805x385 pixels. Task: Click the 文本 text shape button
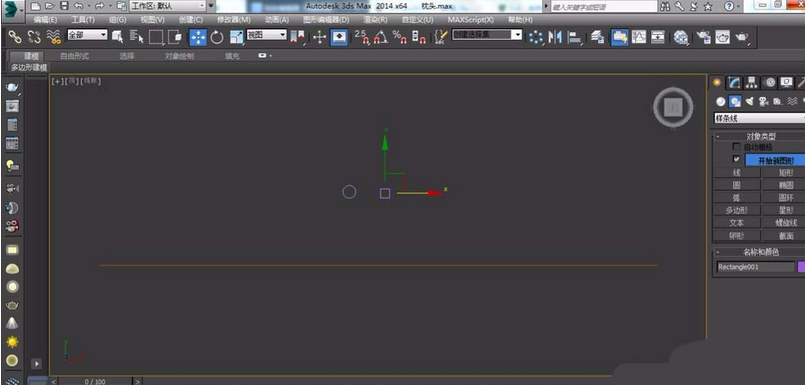(737, 223)
